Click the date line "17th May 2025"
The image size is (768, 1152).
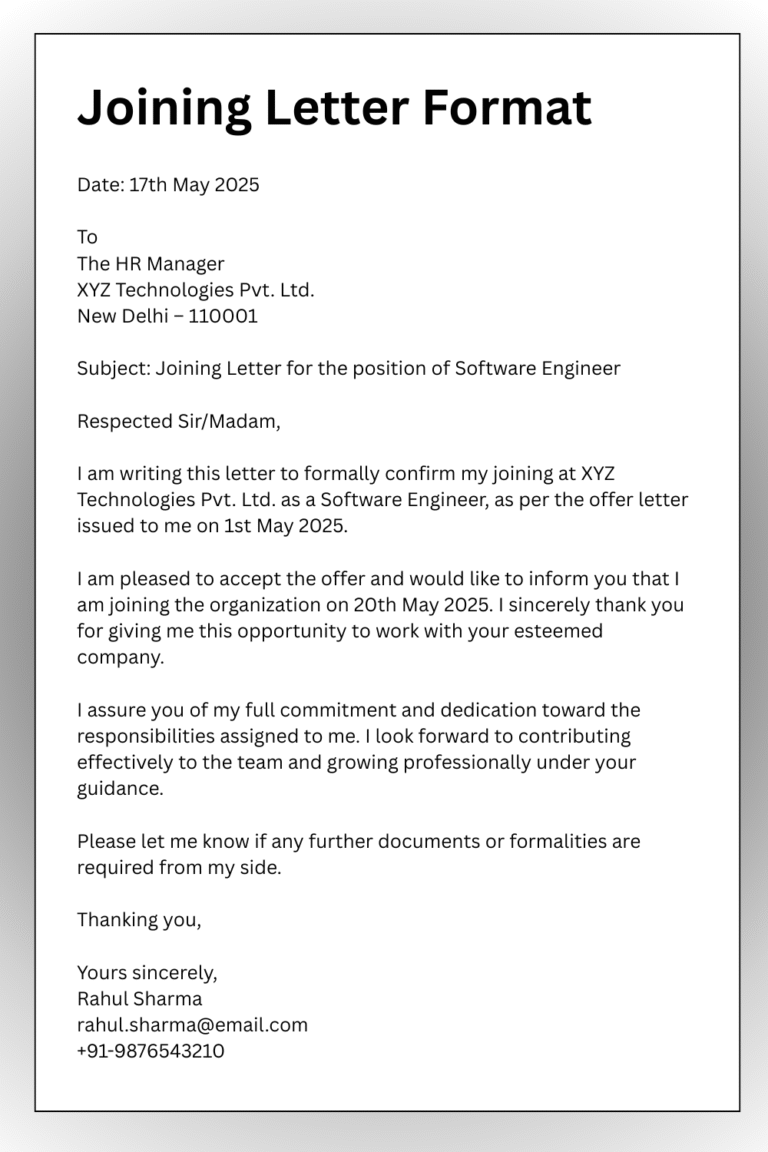(168, 185)
